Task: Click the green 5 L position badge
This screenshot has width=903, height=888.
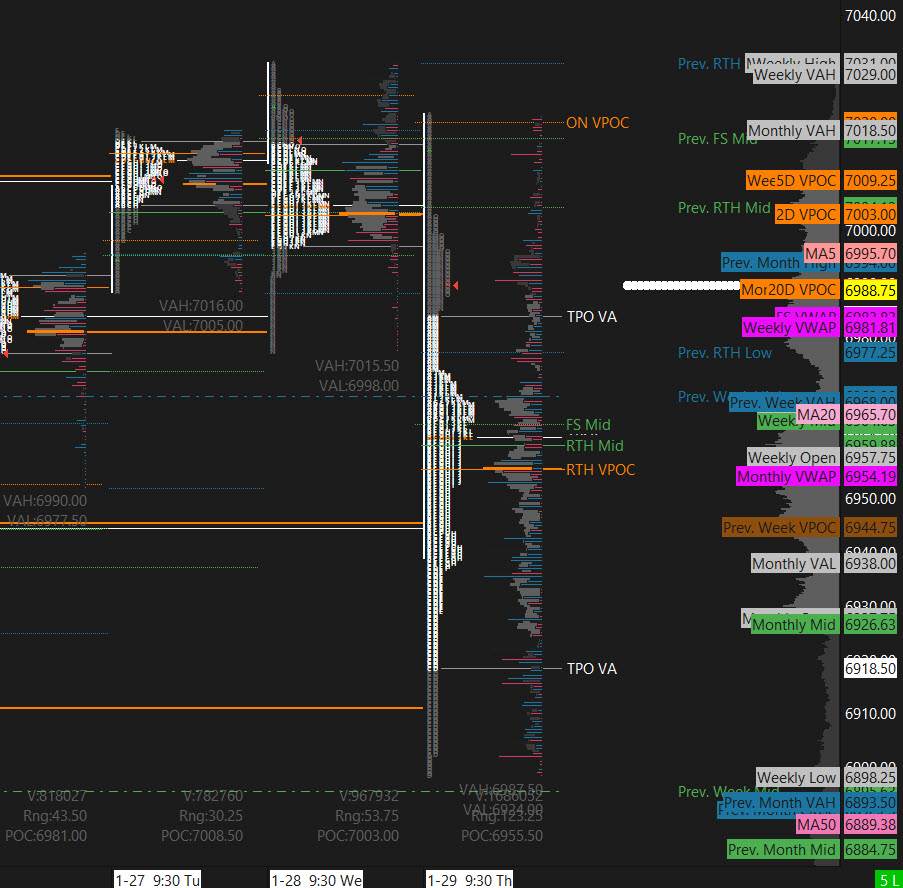Action: click(887, 880)
